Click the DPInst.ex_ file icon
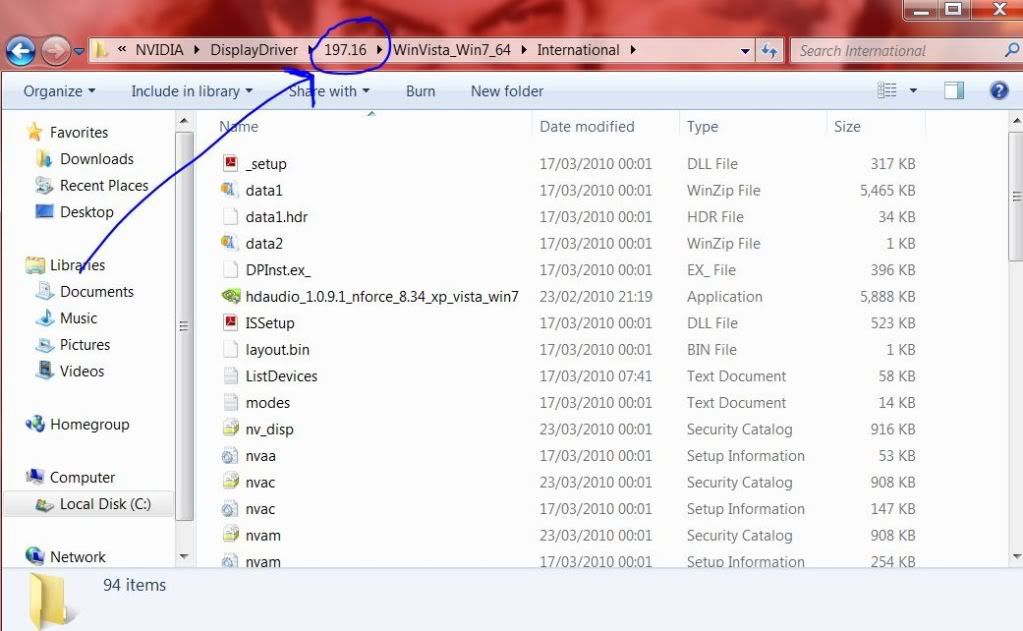This screenshot has width=1023, height=631. (230, 269)
